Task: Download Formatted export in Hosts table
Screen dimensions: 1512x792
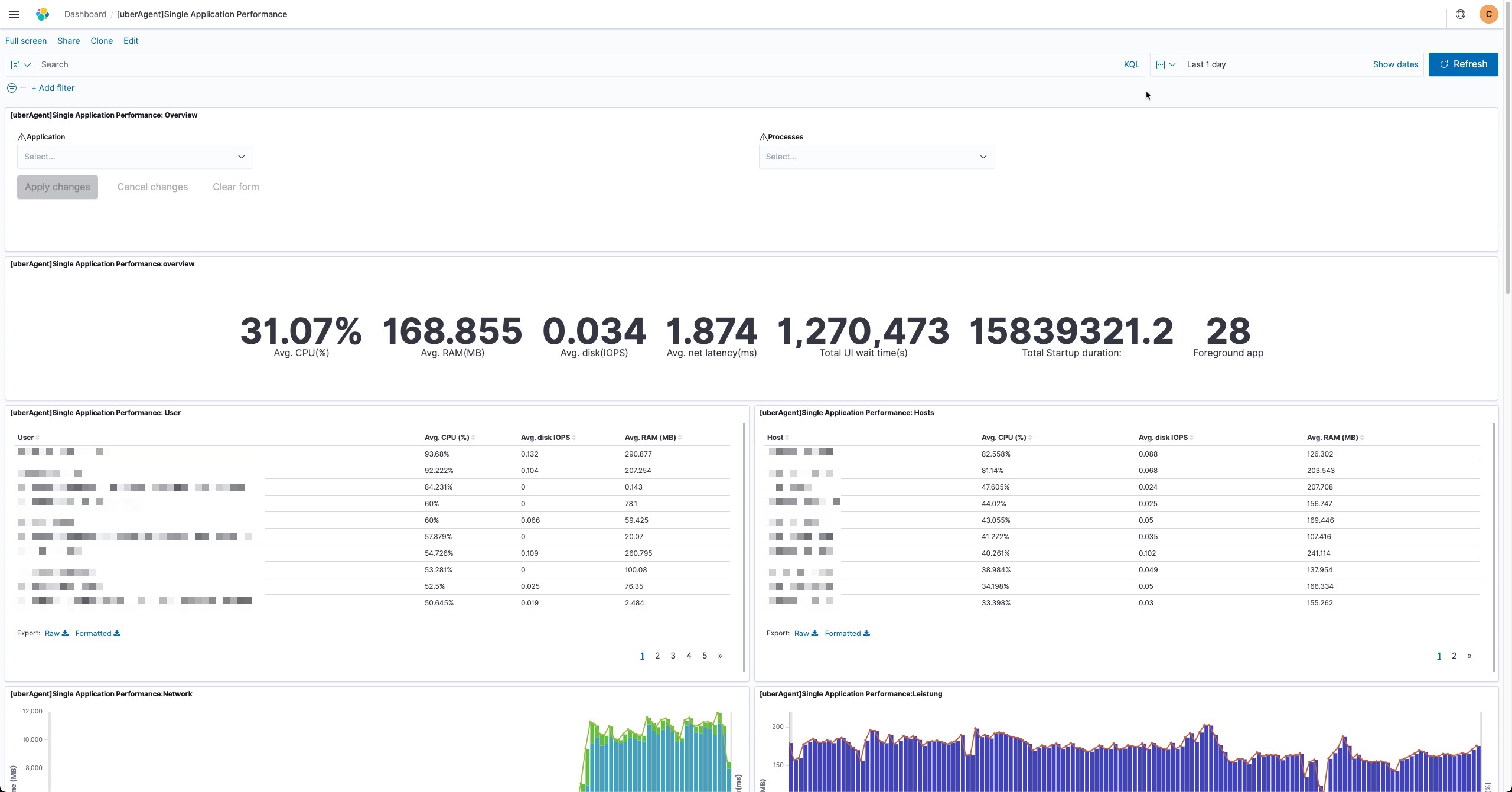Action: [x=847, y=633]
